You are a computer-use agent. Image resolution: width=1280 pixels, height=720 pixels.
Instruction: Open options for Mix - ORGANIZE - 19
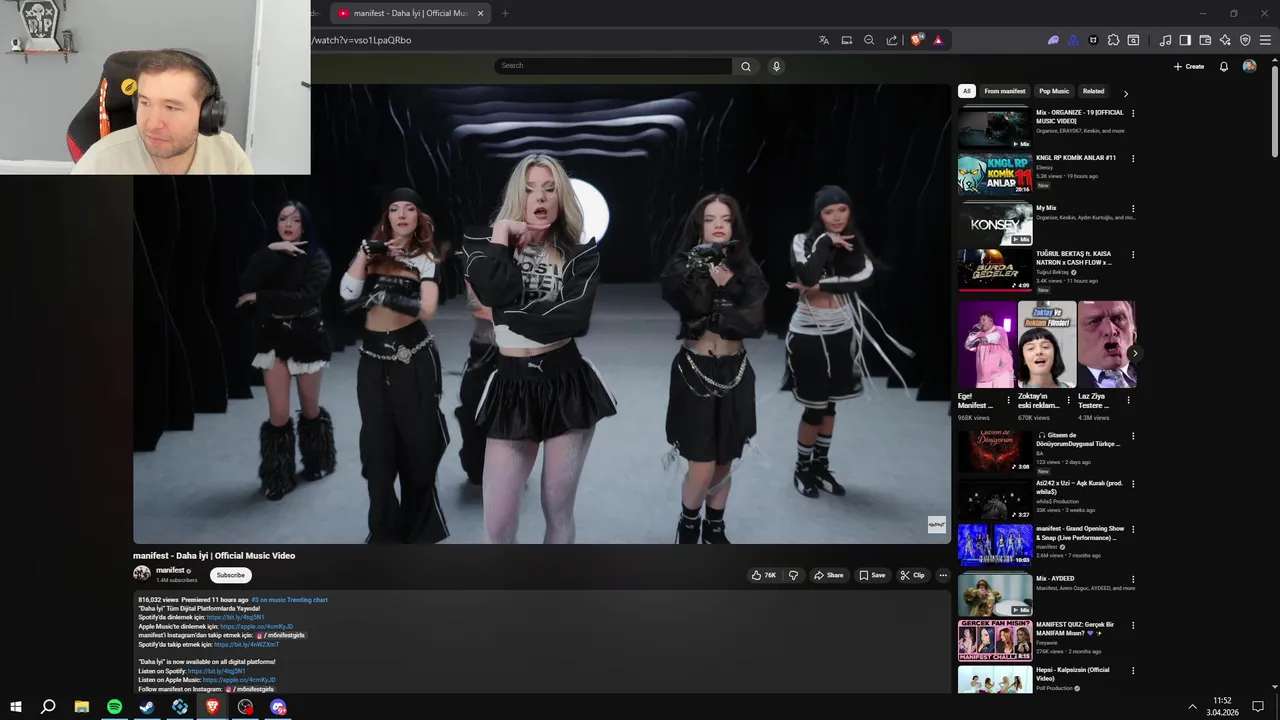click(1133, 114)
